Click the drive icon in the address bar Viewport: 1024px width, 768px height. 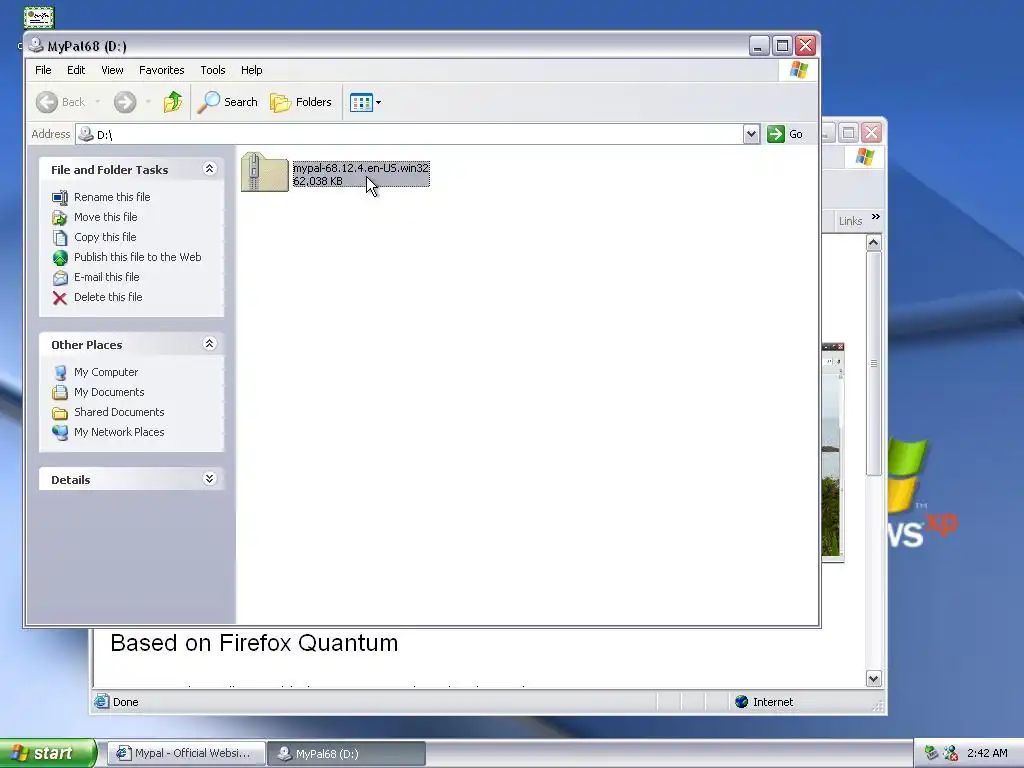86,134
